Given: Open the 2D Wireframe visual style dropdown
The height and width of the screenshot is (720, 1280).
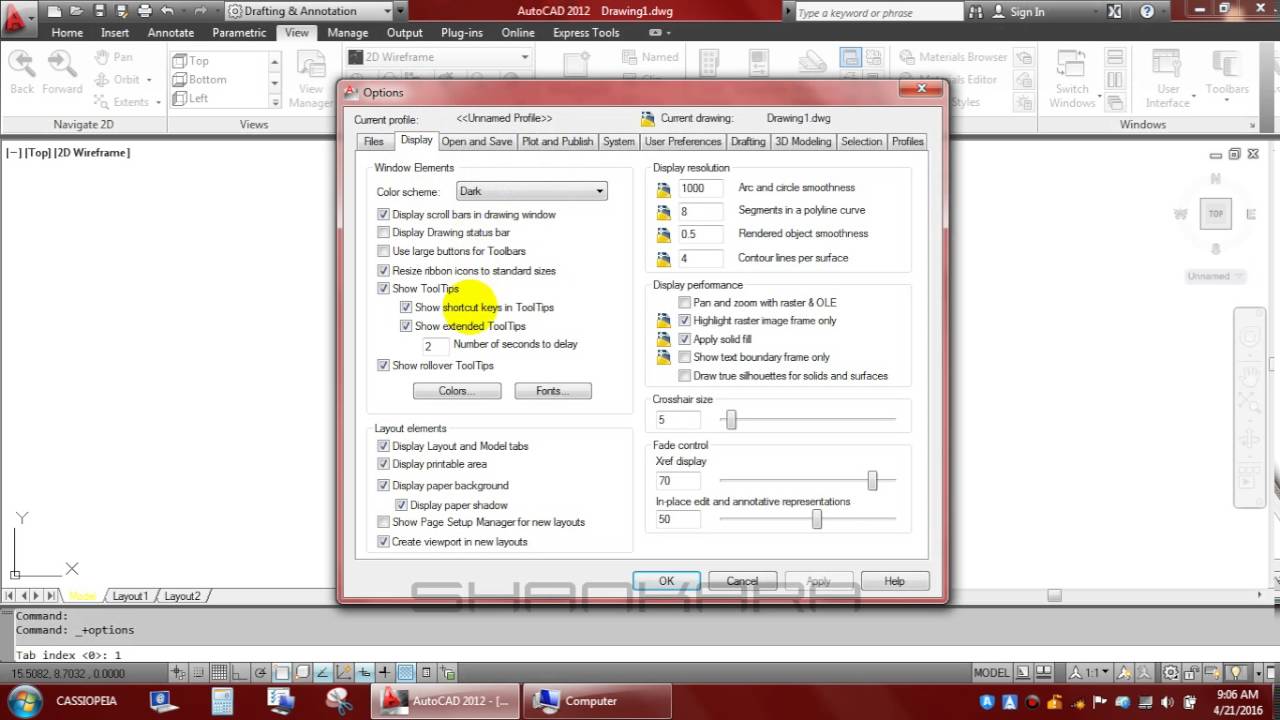Looking at the screenshot, I should (x=439, y=57).
